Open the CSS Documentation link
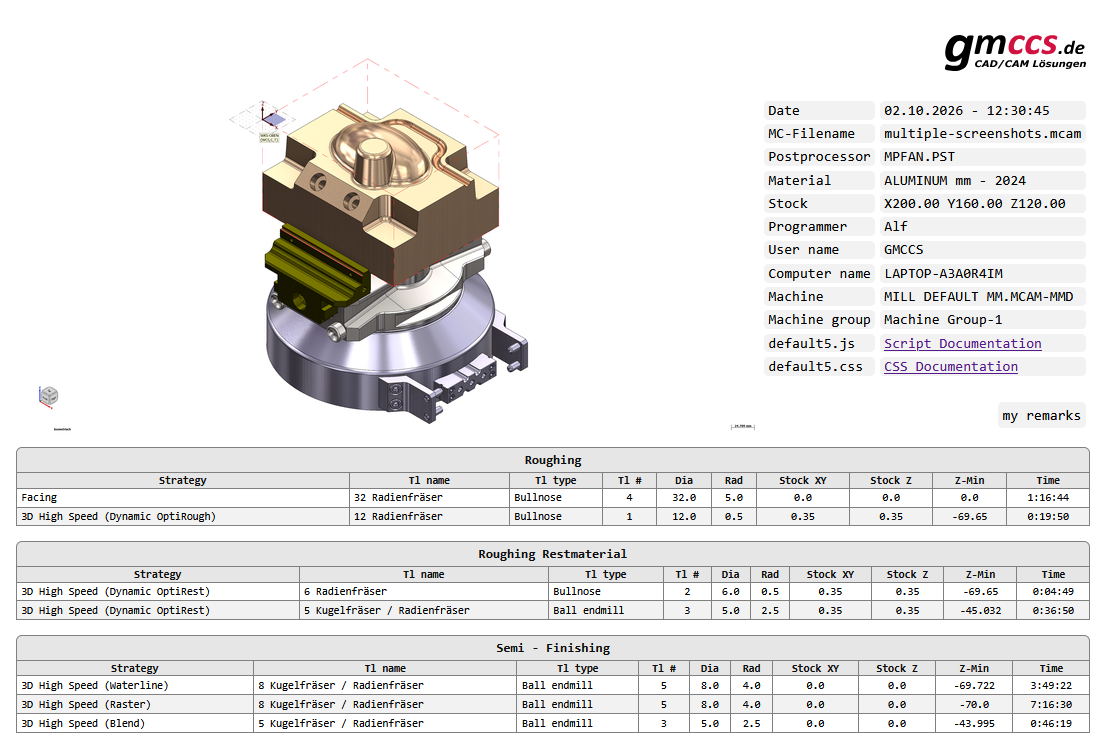The height and width of the screenshot is (753, 1109). [x=951, y=367]
